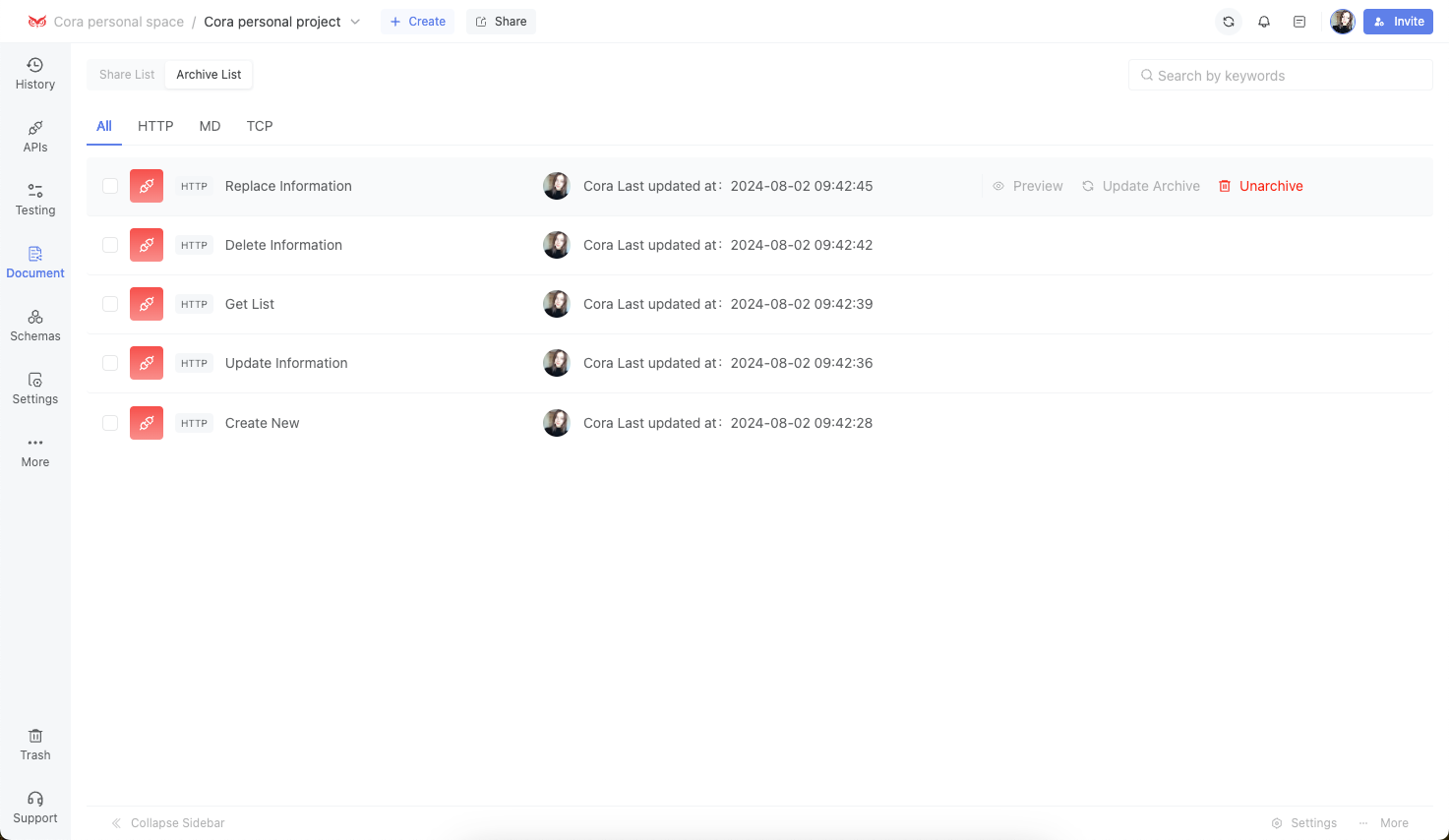Open the user avatar in top bar
This screenshot has height=840, width=1449.
1343,22
